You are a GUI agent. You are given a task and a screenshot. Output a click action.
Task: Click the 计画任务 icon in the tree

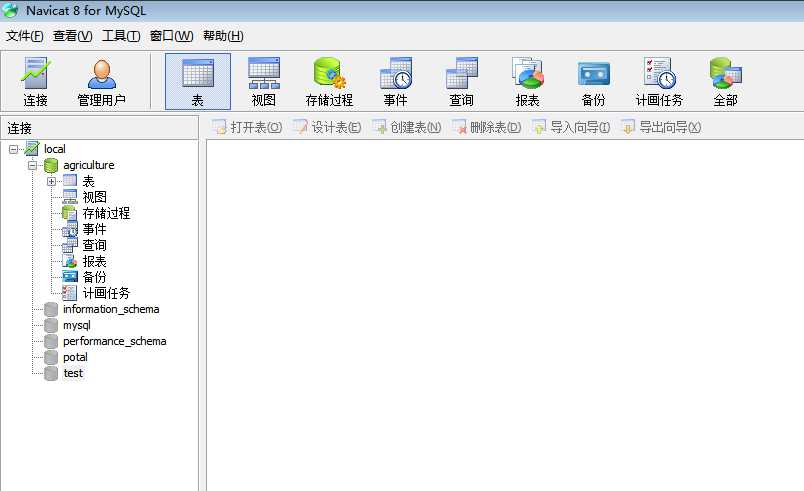[x=69, y=293]
